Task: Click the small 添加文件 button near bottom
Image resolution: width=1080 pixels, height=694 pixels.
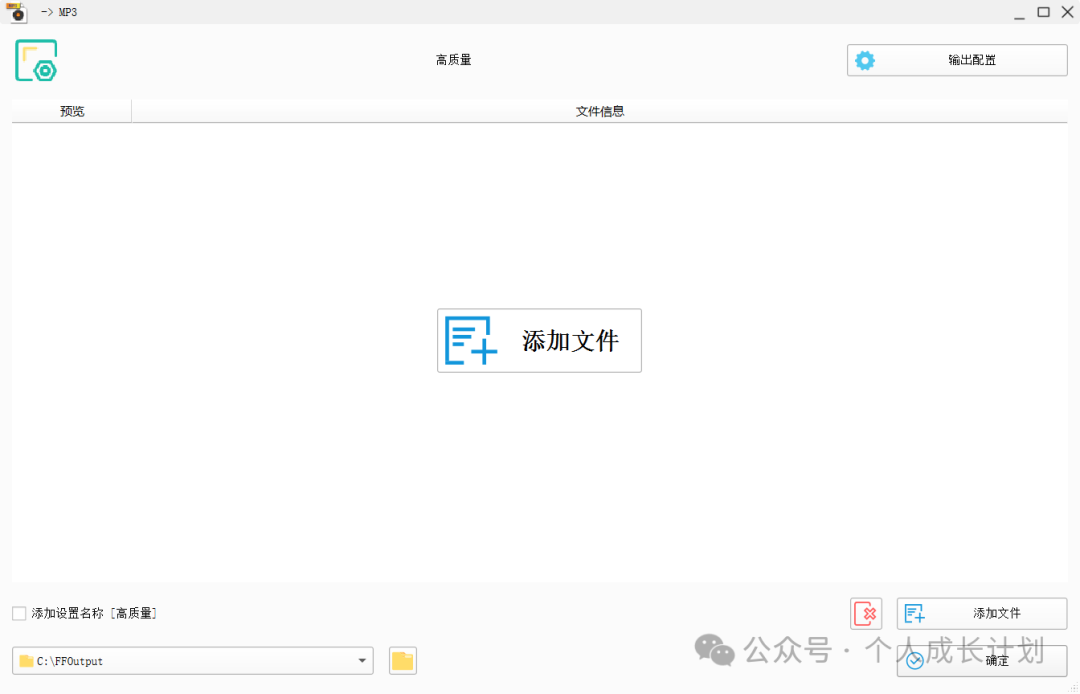Action: (982, 613)
